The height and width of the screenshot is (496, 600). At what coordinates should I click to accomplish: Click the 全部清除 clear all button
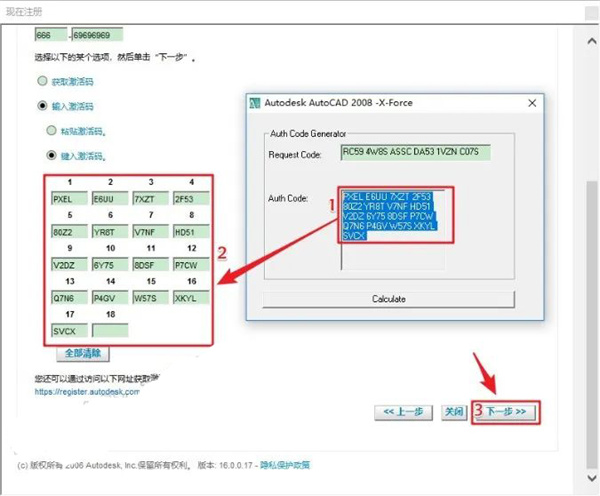tap(83, 353)
